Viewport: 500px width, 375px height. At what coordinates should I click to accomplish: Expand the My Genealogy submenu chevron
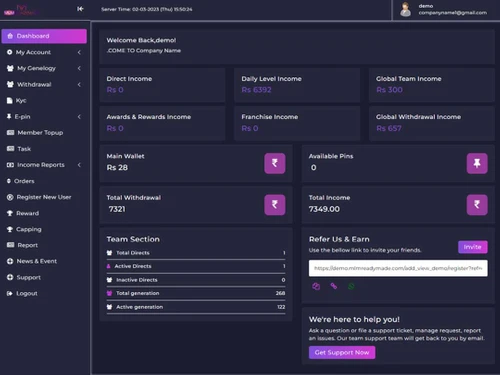(79, 68)
